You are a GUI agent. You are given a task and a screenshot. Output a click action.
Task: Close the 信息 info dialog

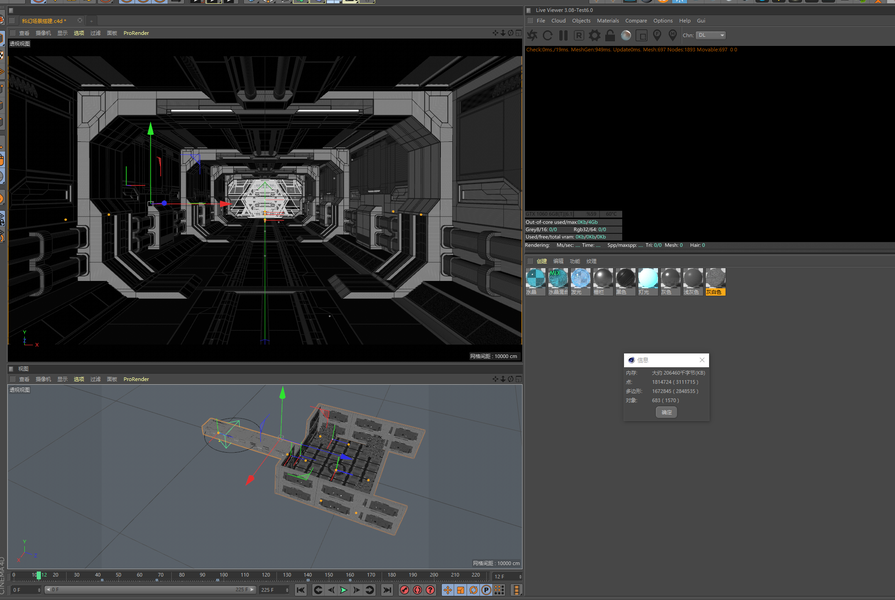click(702, 360)
